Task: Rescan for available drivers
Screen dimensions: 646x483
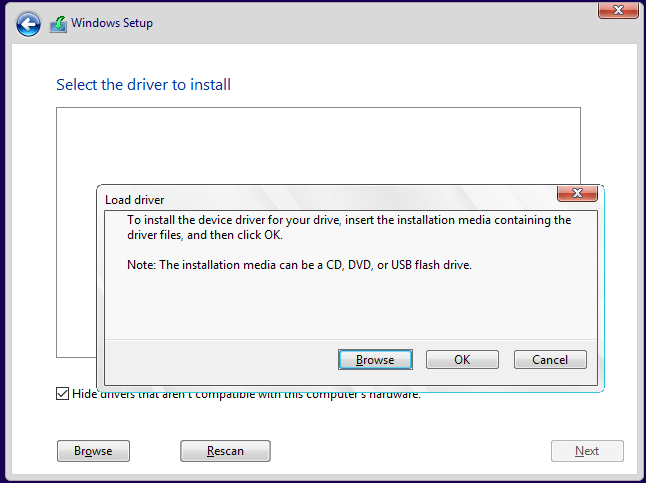Action: tap(225, 451)
